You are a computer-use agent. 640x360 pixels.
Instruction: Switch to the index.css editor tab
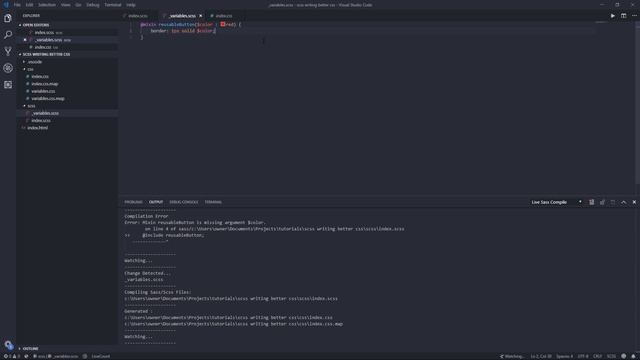point(223,16)
